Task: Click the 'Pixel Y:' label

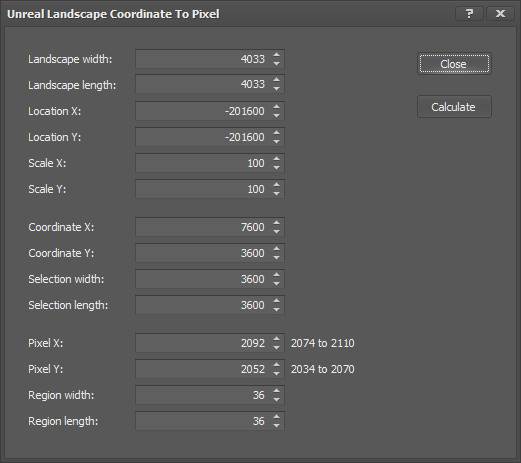Action: coord(46,369)
